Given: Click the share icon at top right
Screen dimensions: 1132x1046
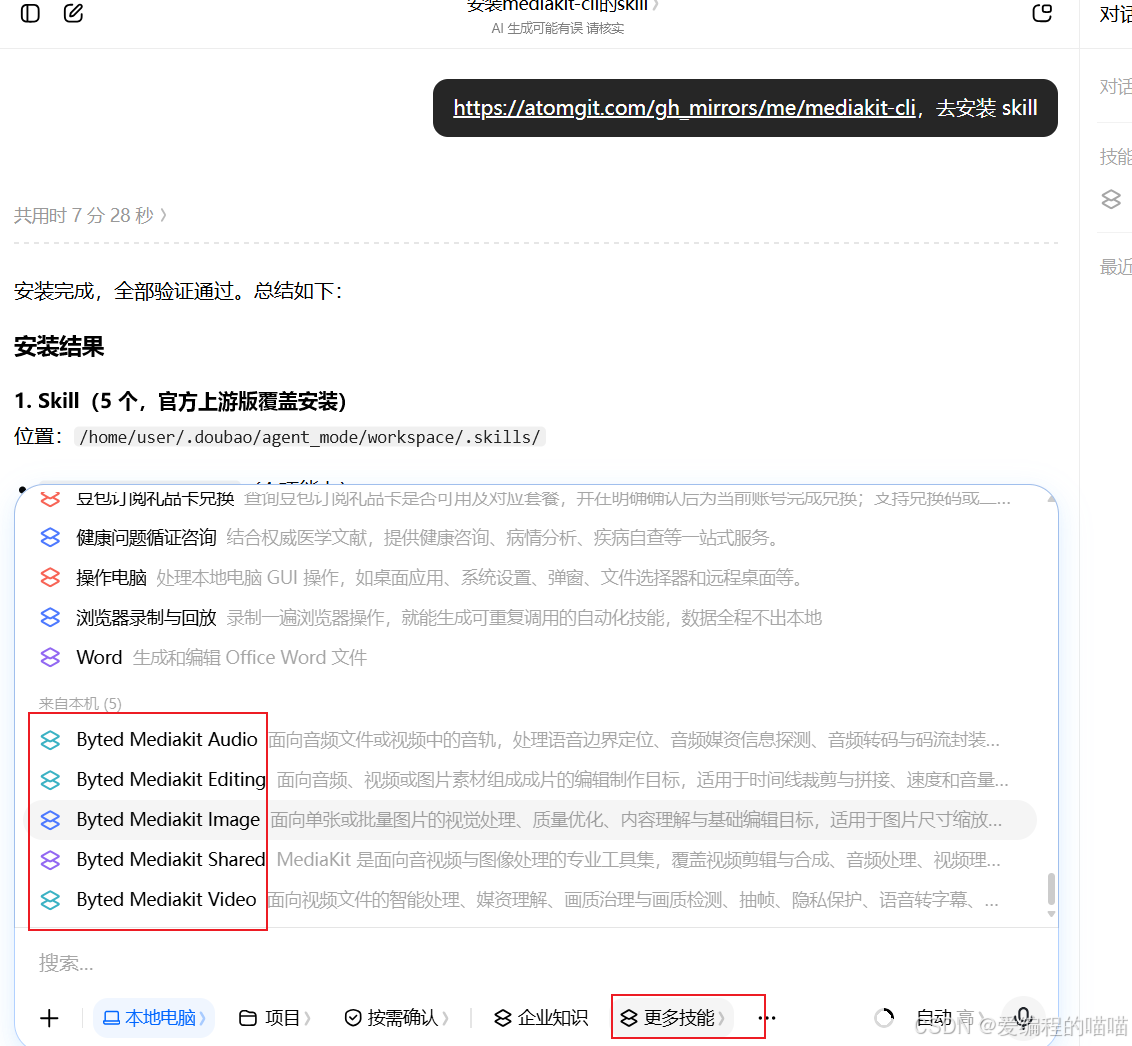Looking at the screenshot, I should click(1042, 13).
